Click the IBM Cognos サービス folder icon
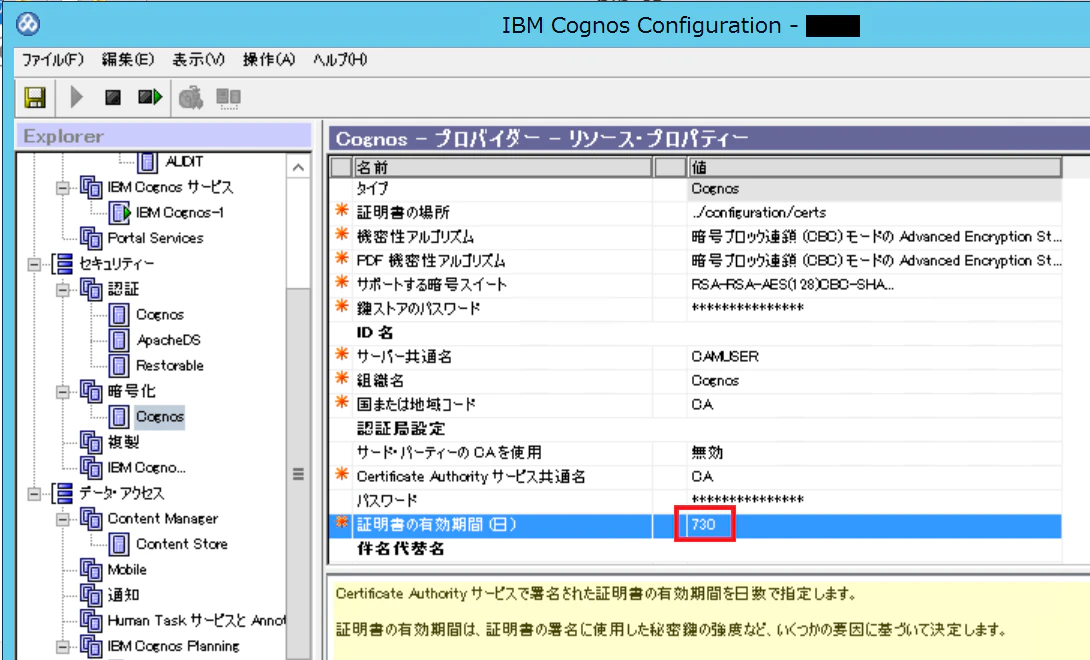 [91, 187]
